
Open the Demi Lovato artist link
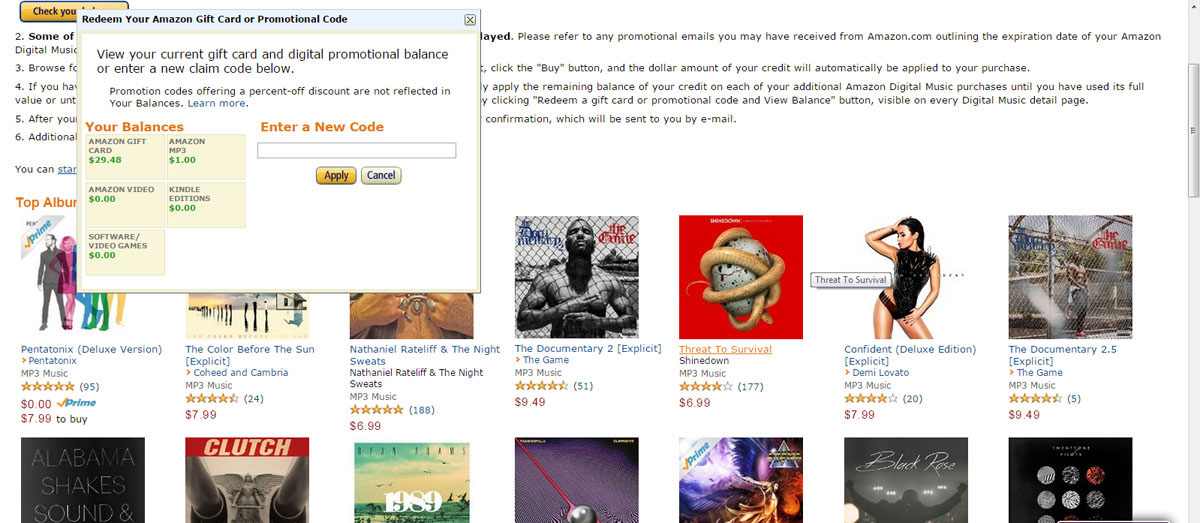pyautogui.click(x=880, y=372)
